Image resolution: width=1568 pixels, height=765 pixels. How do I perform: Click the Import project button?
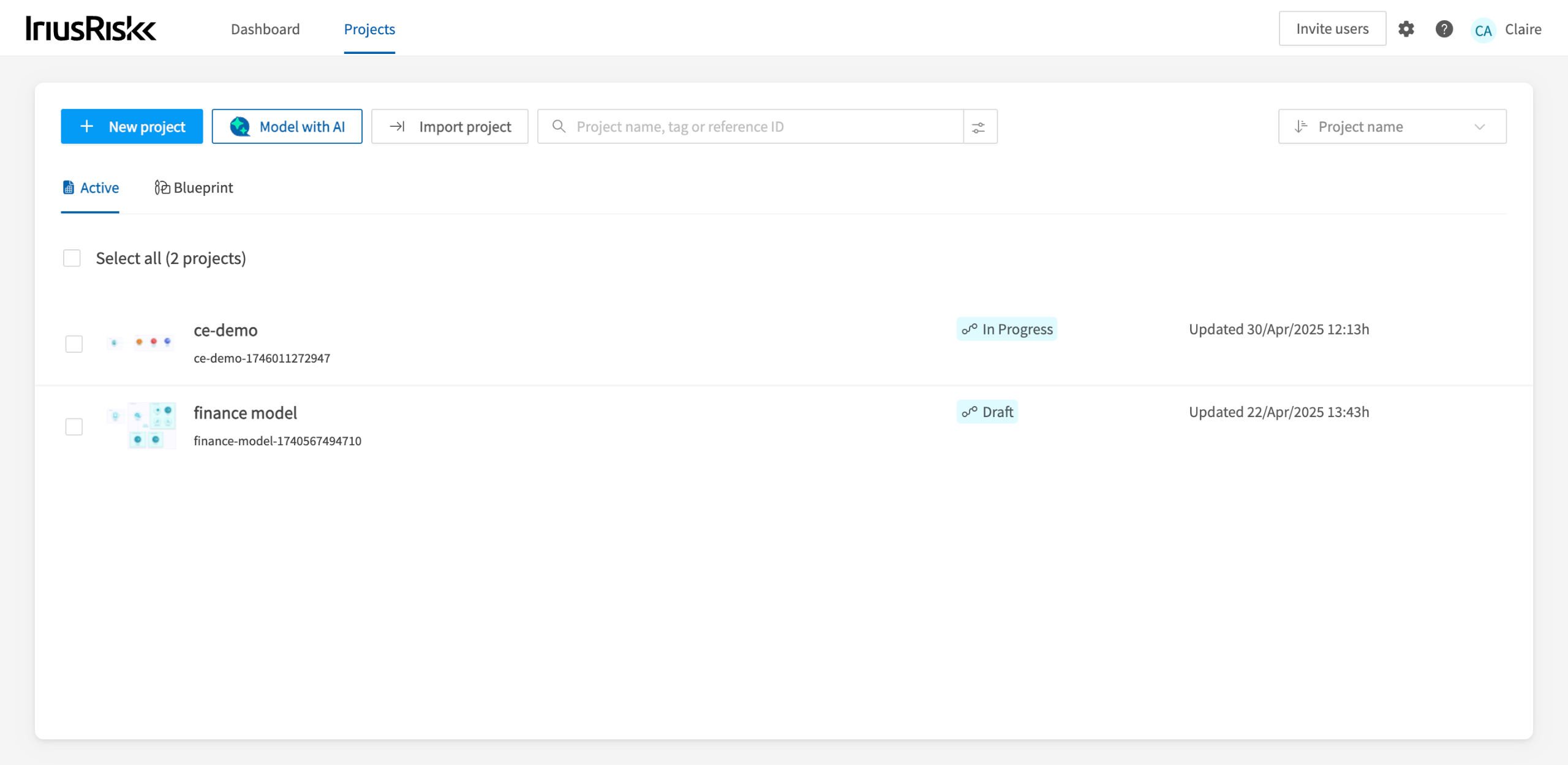450,127
